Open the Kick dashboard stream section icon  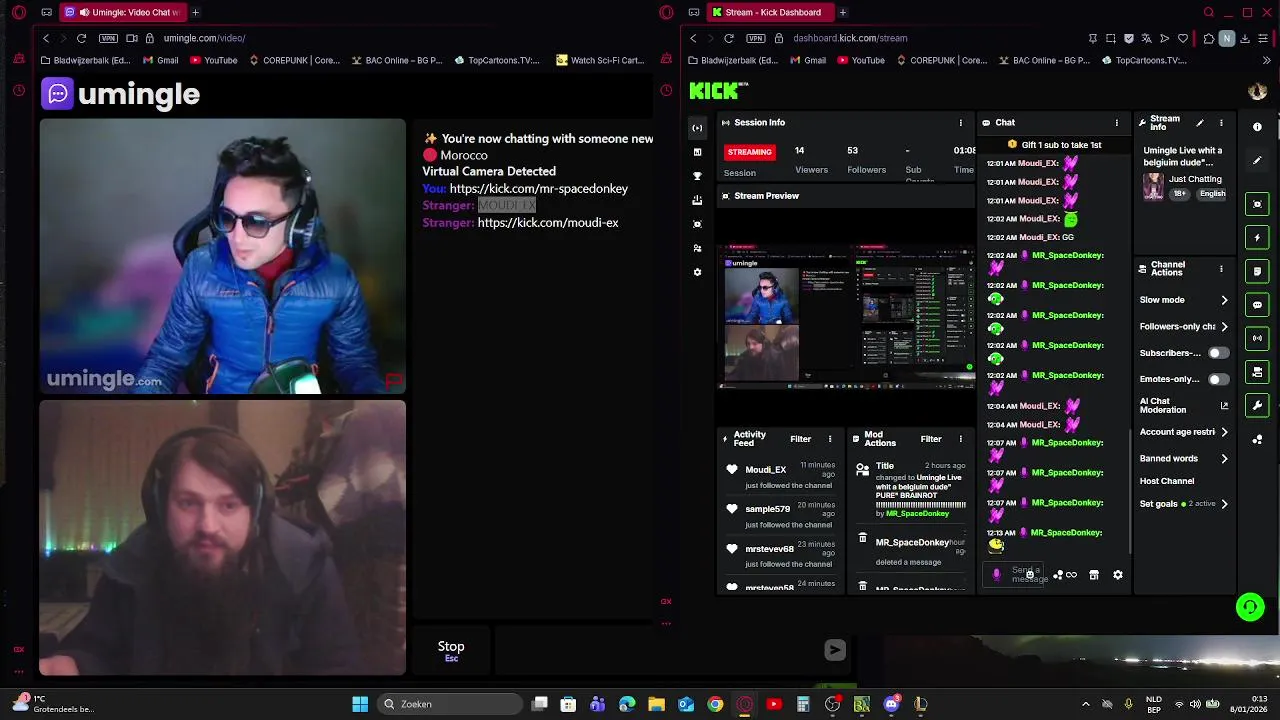click(x=697, y=128)
